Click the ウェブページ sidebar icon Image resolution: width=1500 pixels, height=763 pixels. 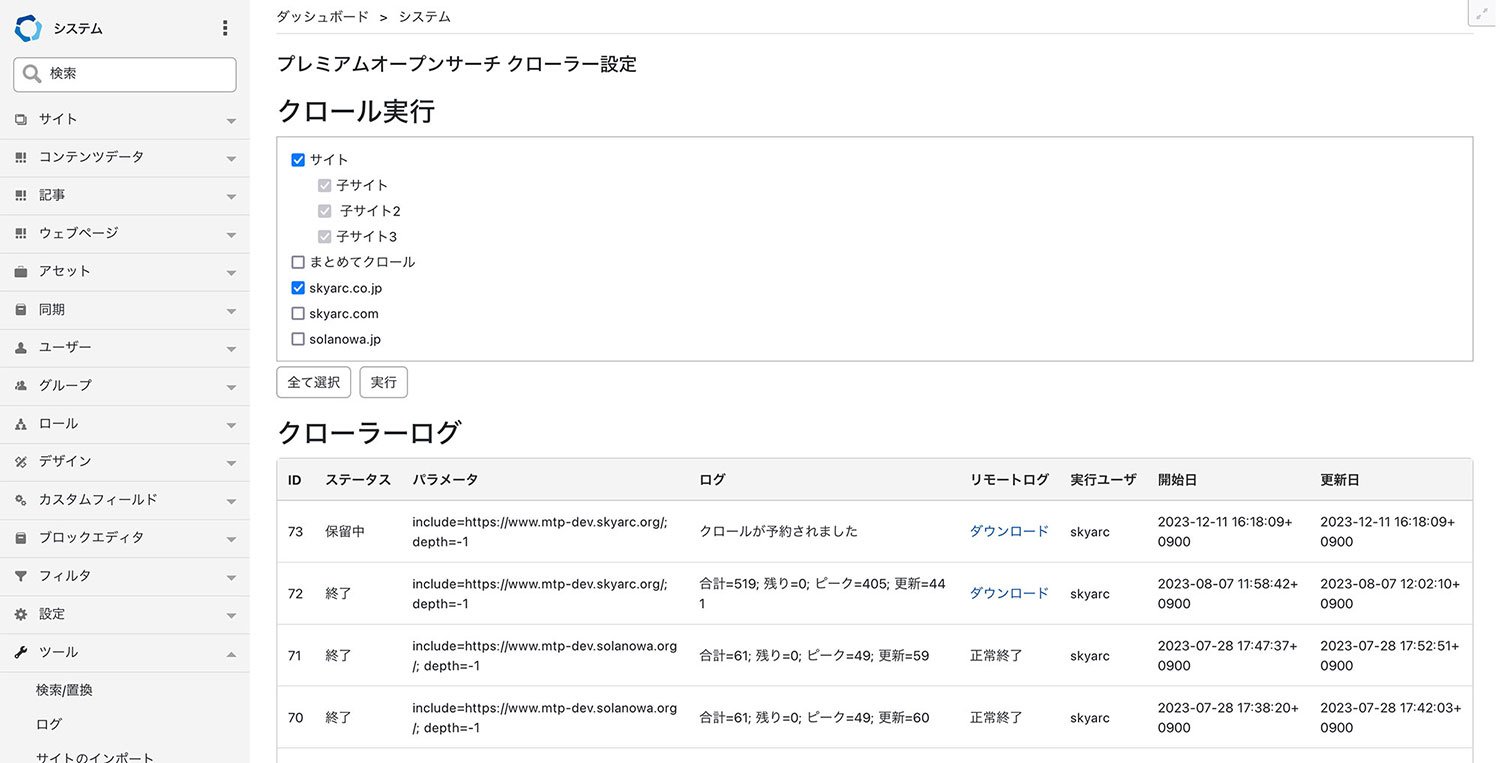21,233
